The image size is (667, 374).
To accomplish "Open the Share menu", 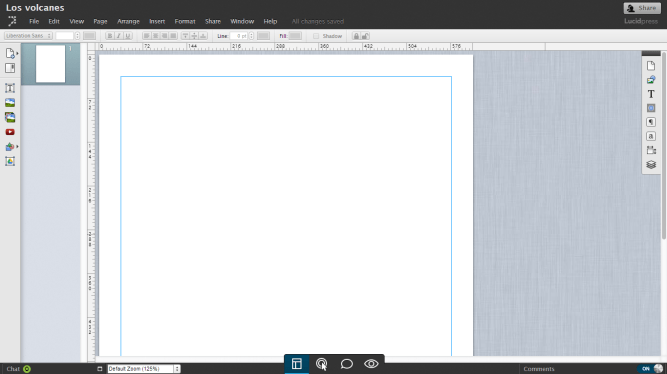I will pos(213,21).
